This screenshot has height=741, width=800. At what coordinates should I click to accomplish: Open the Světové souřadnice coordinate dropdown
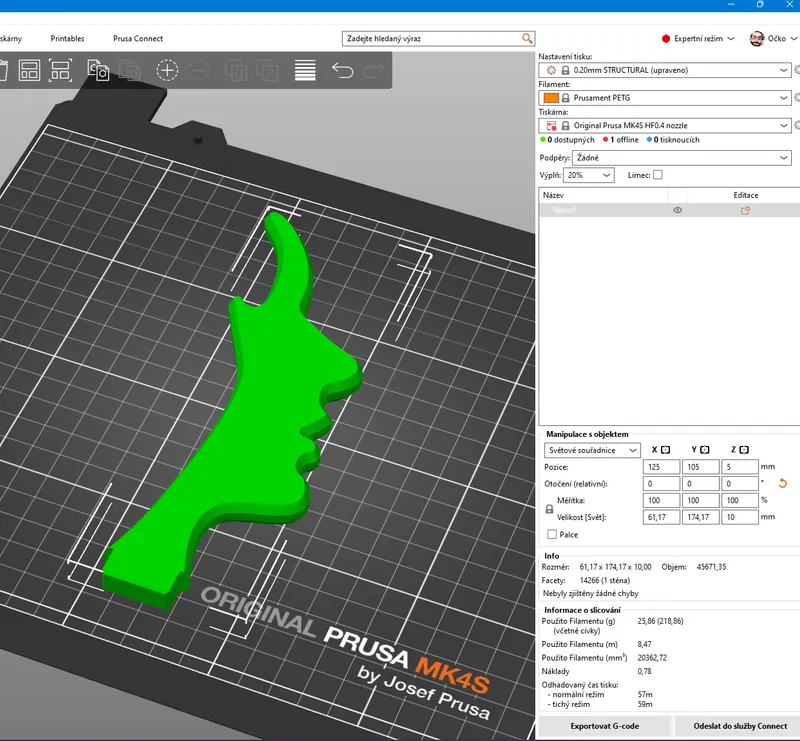point(592,450)
